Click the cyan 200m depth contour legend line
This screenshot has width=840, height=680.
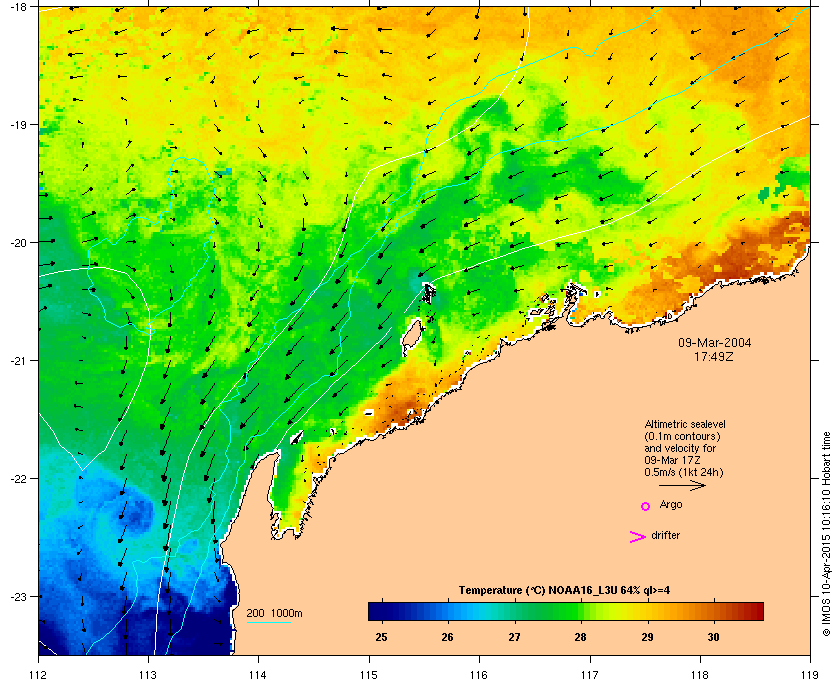(x=268, y=622)
